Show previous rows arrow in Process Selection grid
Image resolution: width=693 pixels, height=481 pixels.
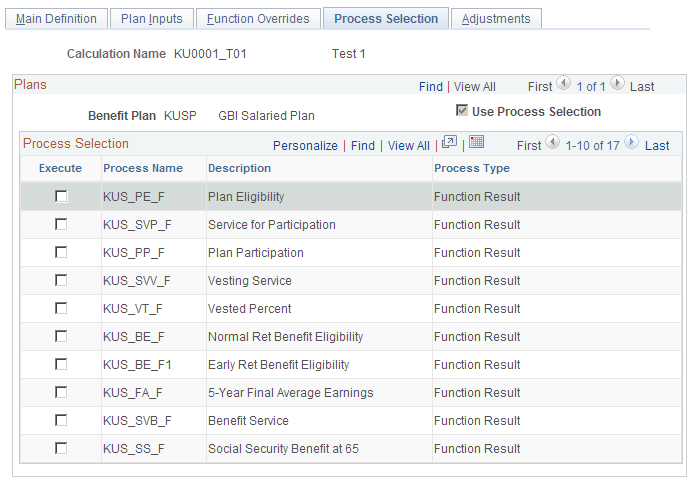552,142
